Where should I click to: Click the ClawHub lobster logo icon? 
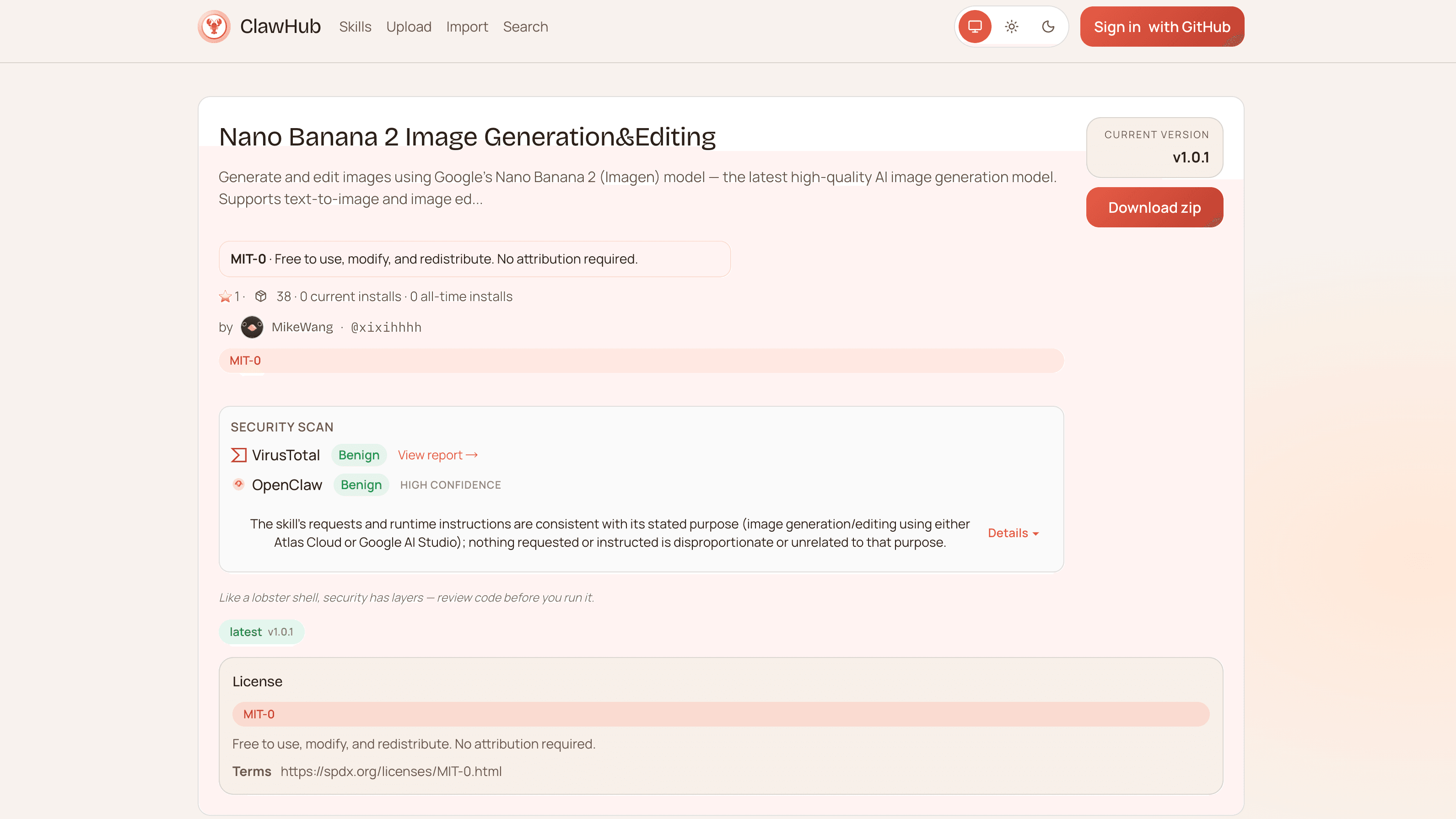click(214, 27)
